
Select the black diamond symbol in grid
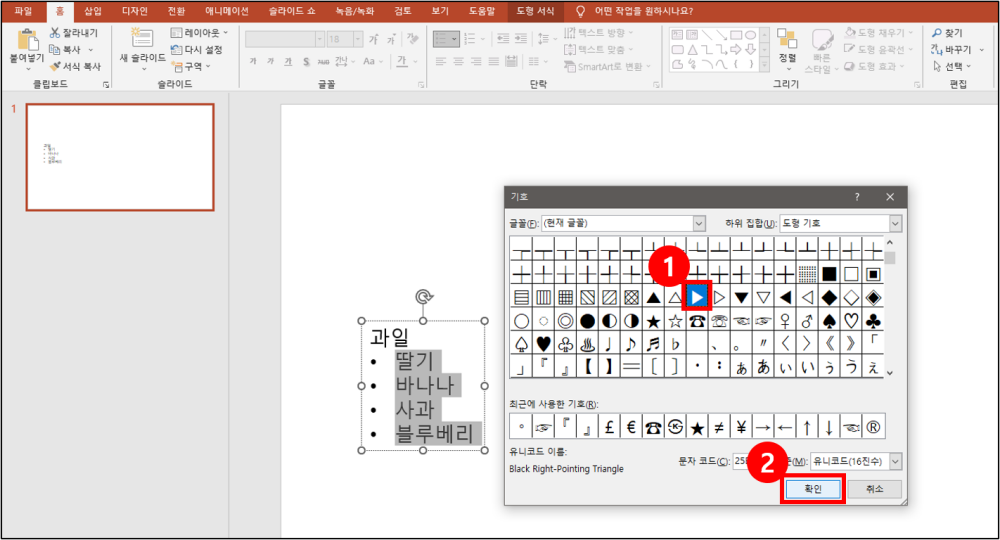coord(829,297)
